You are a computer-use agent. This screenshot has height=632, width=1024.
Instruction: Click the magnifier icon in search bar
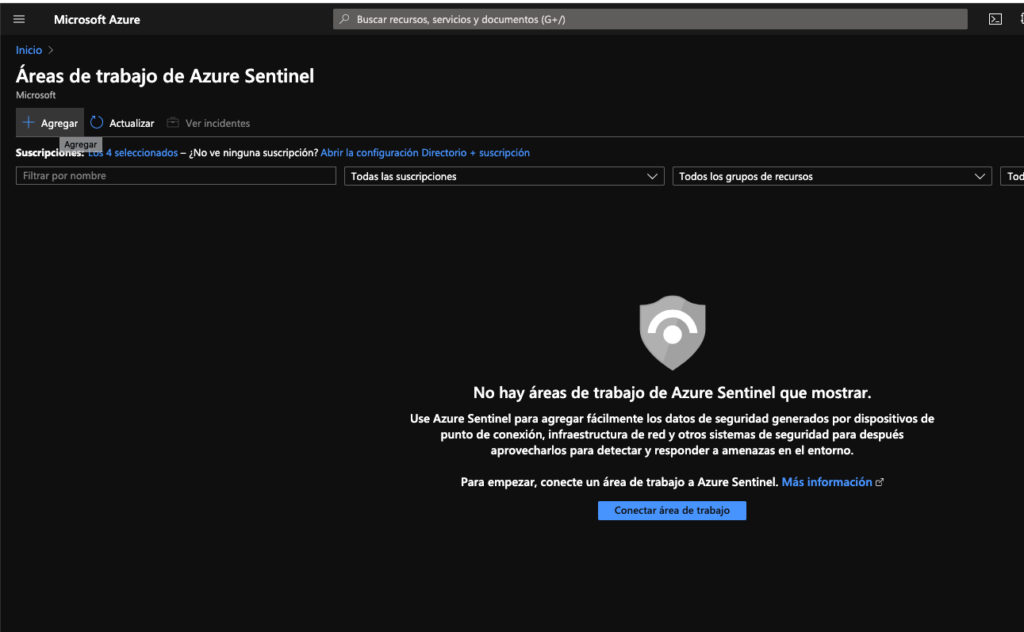point(345,19)
